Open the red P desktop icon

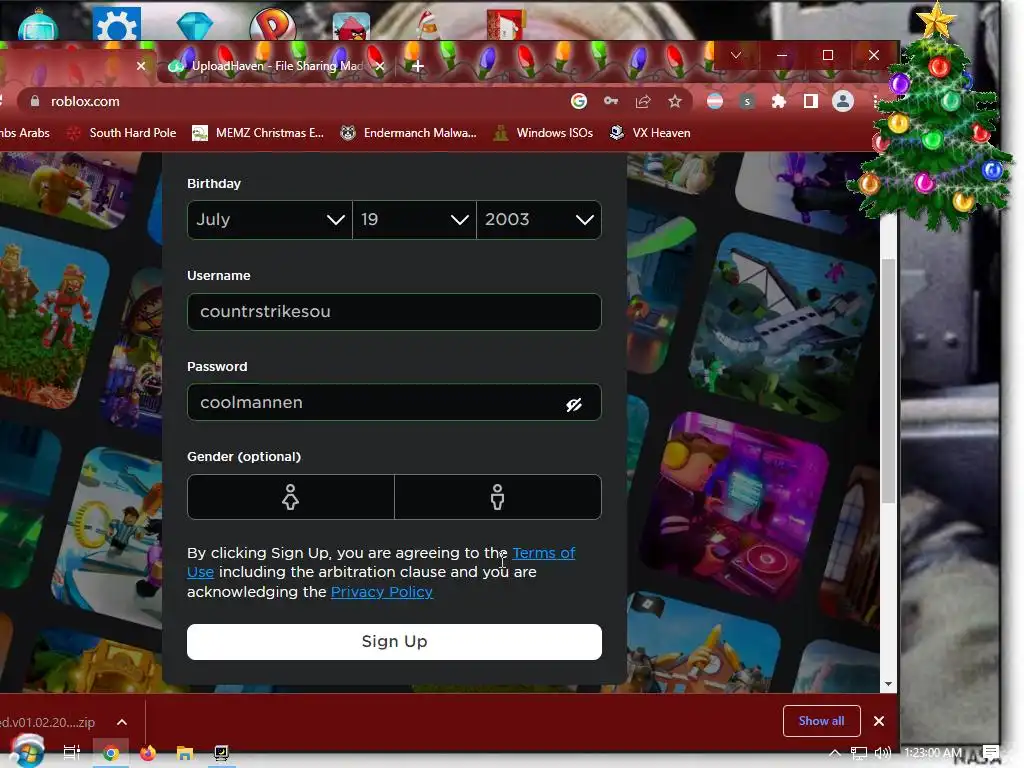[x=273, y=26]
